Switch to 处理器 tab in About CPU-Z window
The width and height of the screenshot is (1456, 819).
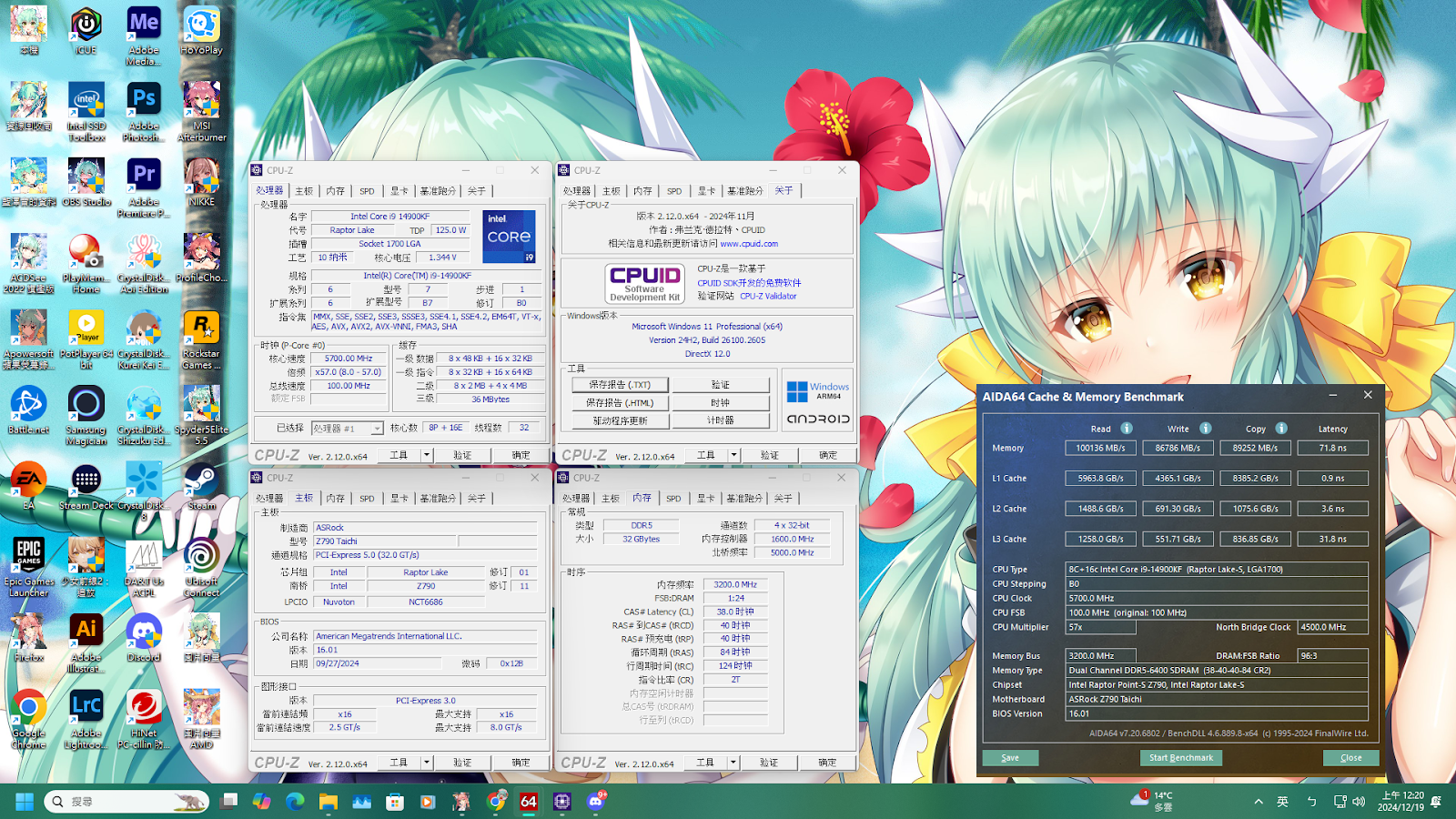576,191
